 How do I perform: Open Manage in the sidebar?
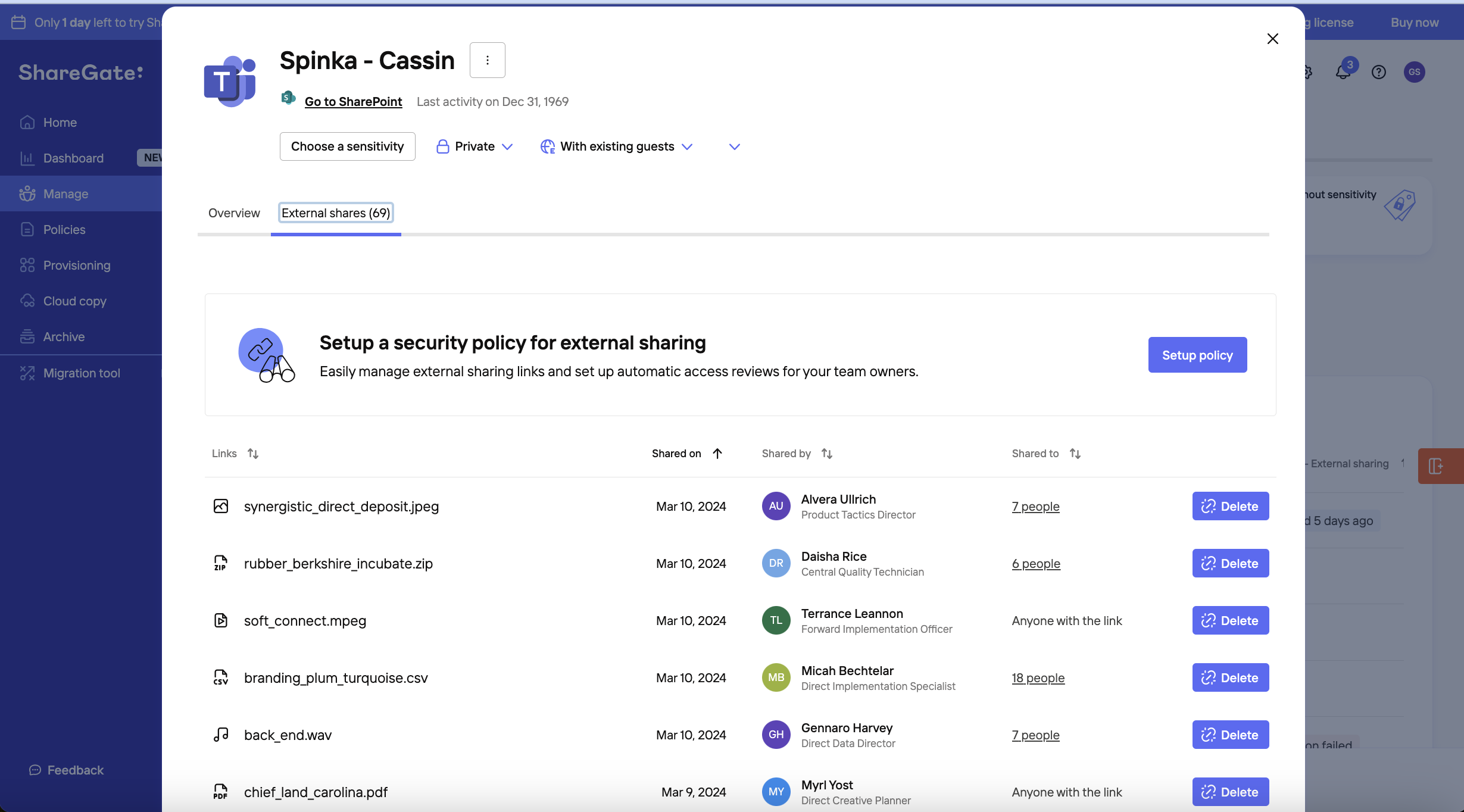click(x=81, y=193)
